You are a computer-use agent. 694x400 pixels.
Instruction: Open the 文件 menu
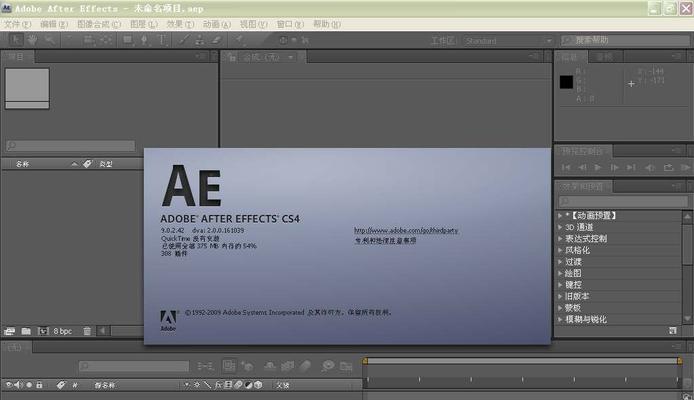(x=17, y=24)
